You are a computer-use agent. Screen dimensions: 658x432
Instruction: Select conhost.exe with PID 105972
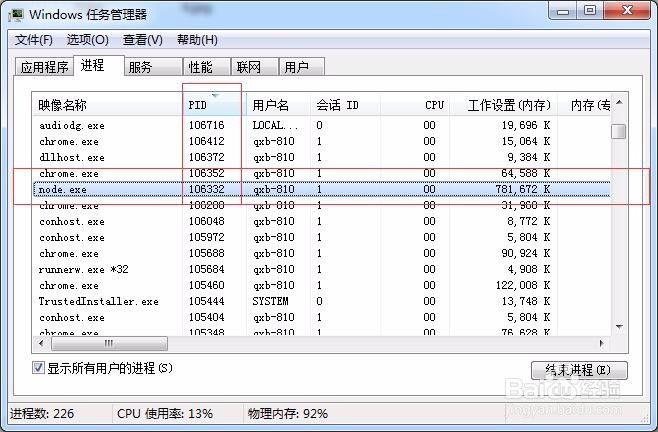point(321,237)
